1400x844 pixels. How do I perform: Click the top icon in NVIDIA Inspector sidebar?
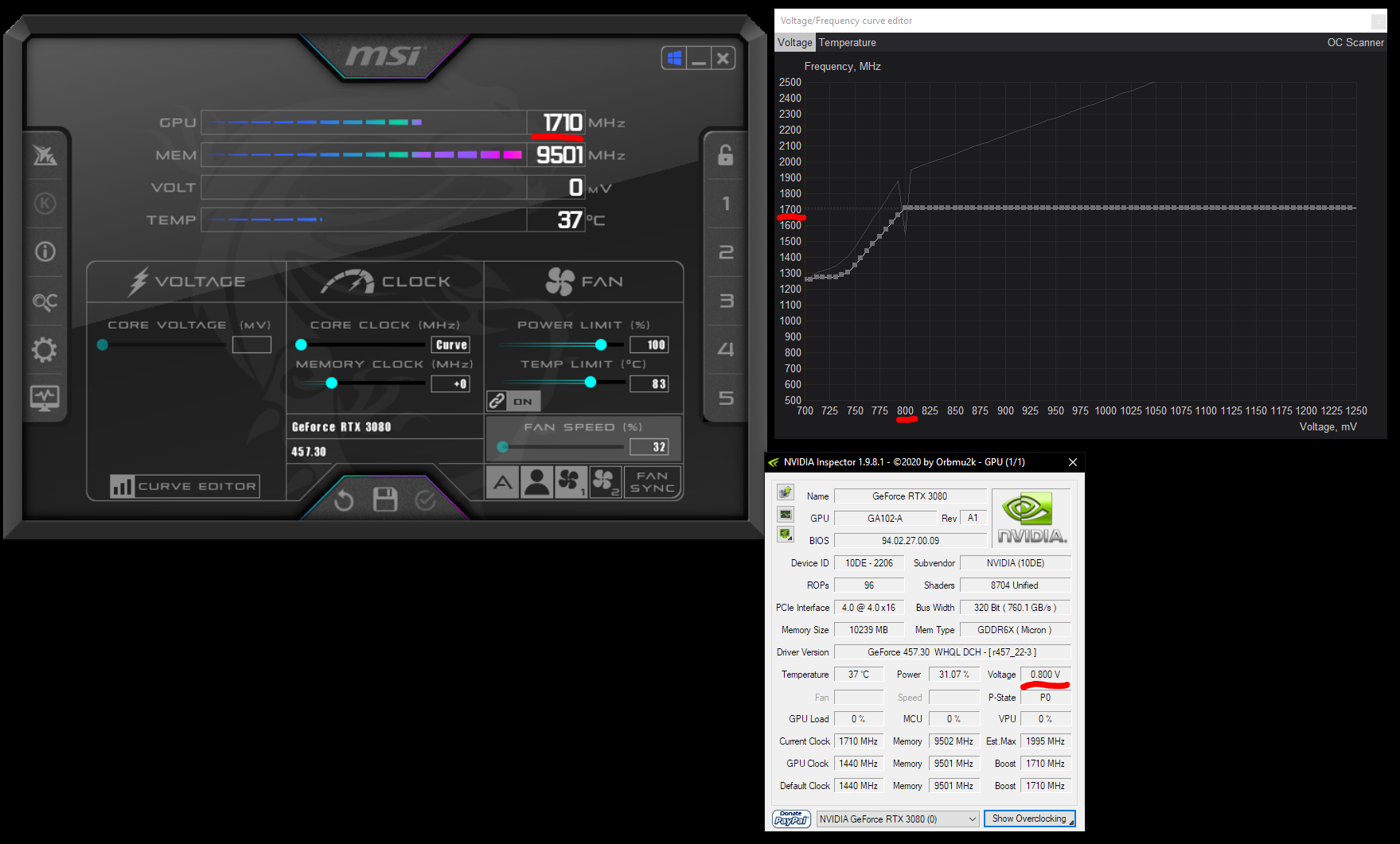tap(786, 492)
